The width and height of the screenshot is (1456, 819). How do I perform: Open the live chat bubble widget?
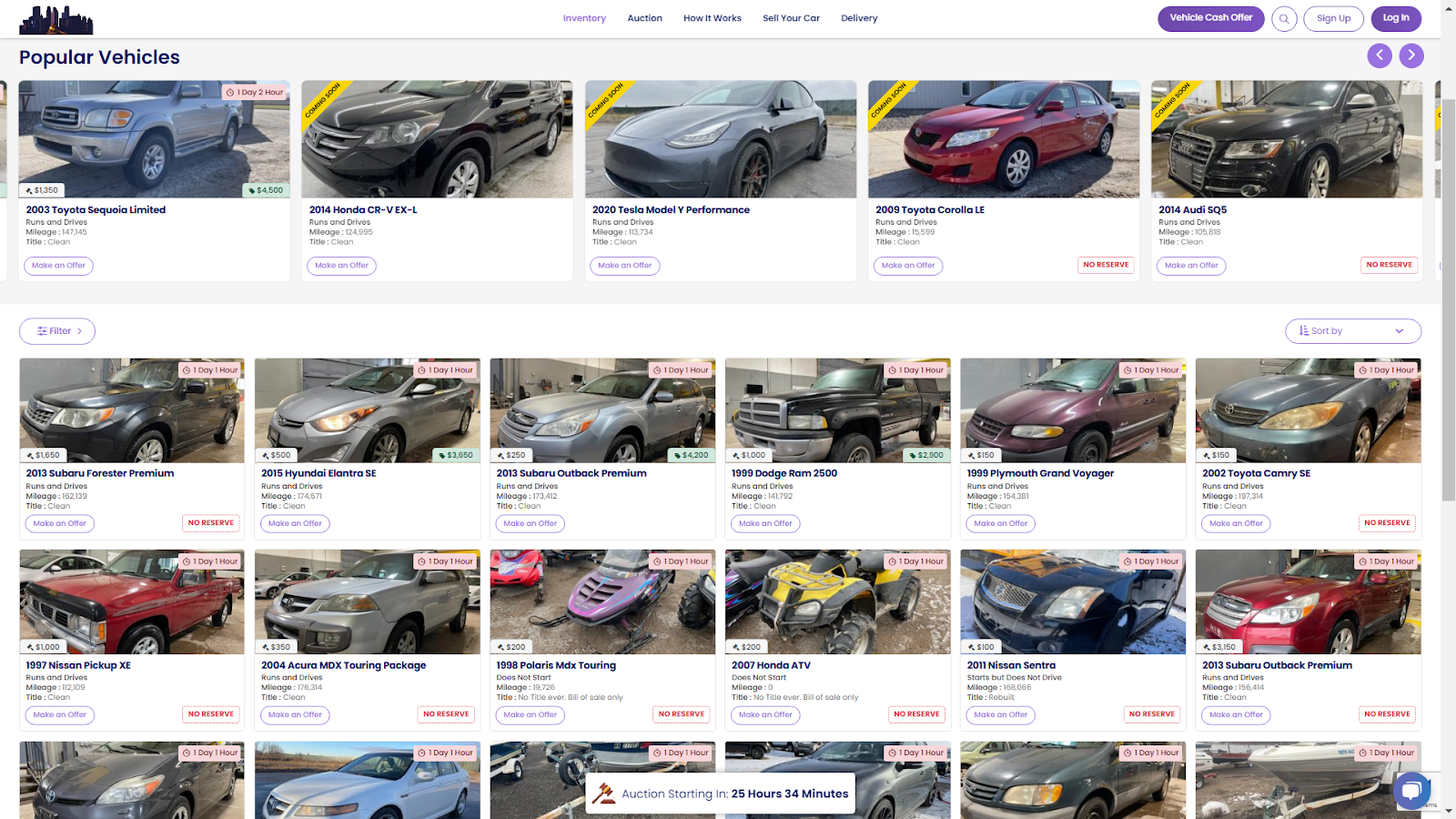1410,790
